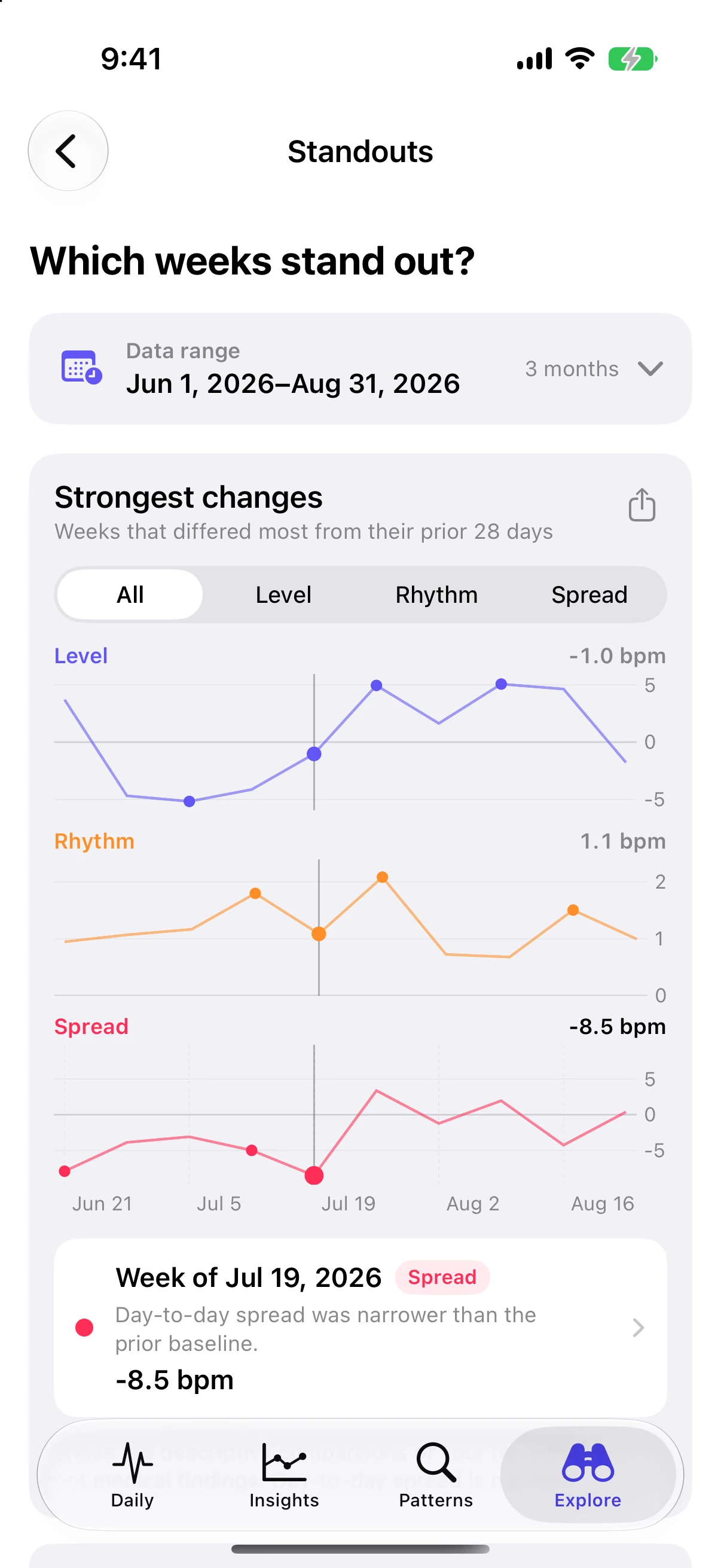Open the Insights chart tab icon
The height and width of the screenshot is (1568, 721).
[x=283, y=1462]
